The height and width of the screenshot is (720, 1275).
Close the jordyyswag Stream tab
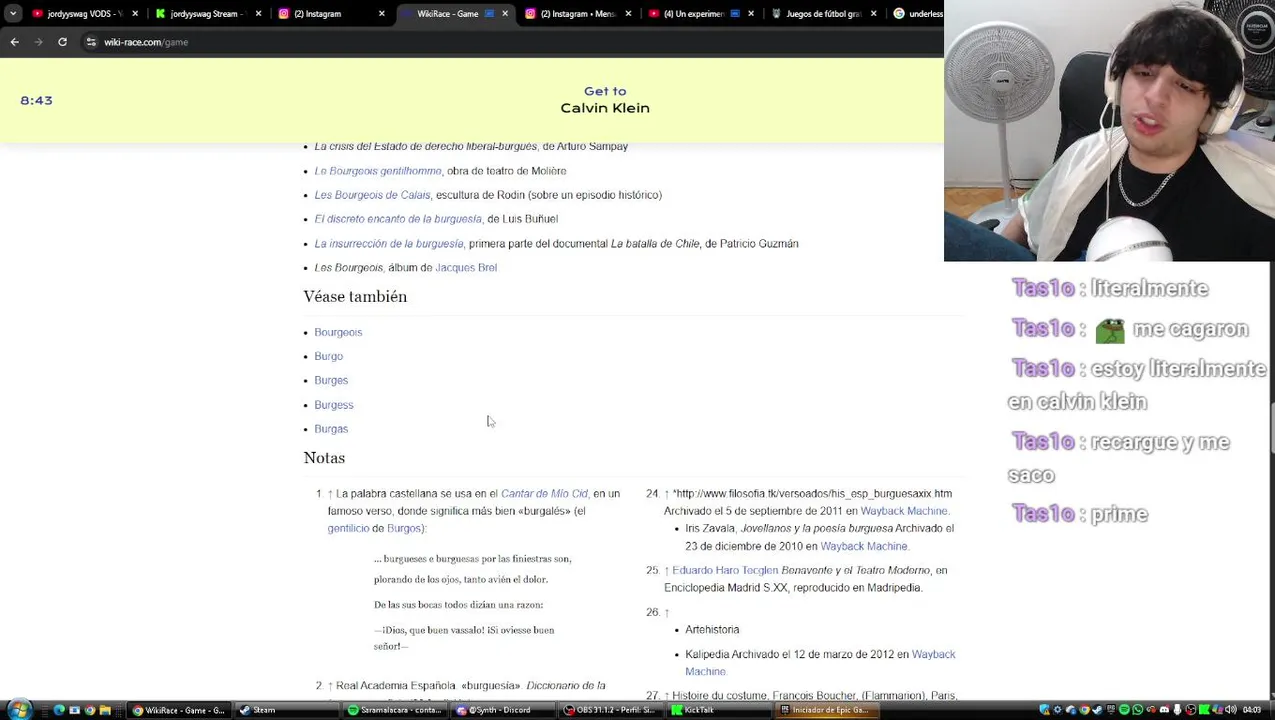[258, 14]
